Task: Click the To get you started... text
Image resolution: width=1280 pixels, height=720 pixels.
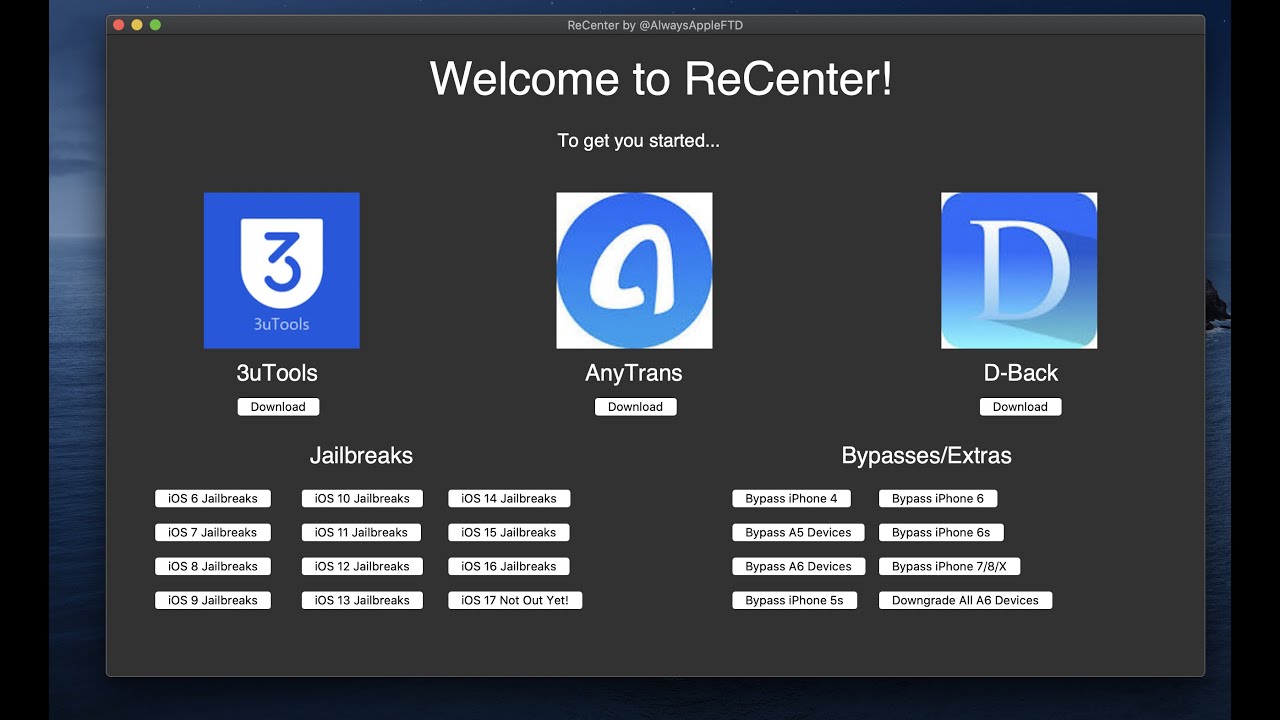Action: tap(639, 141)
